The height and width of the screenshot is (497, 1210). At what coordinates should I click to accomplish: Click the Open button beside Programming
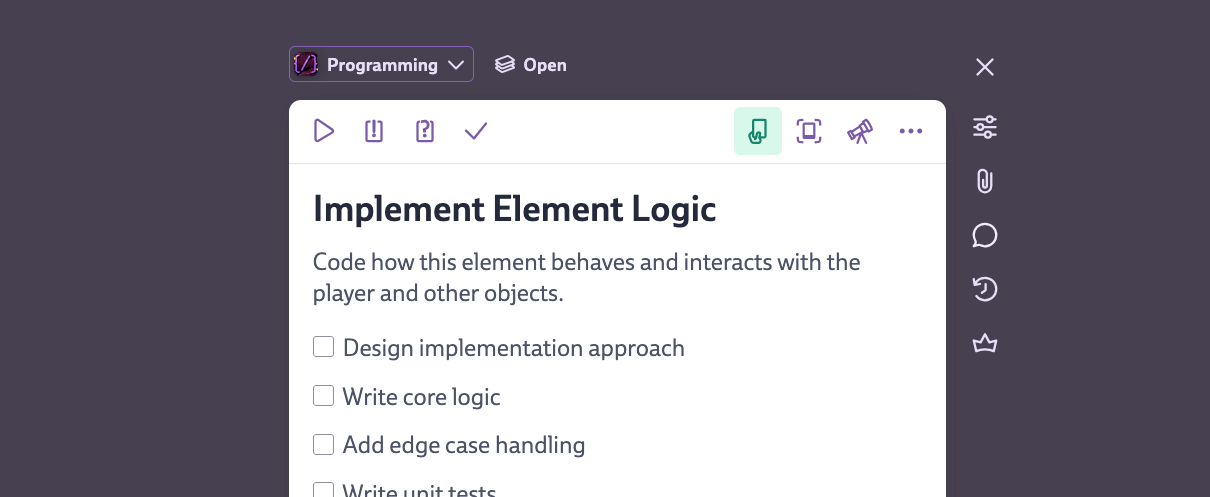(x=531, y=65)
